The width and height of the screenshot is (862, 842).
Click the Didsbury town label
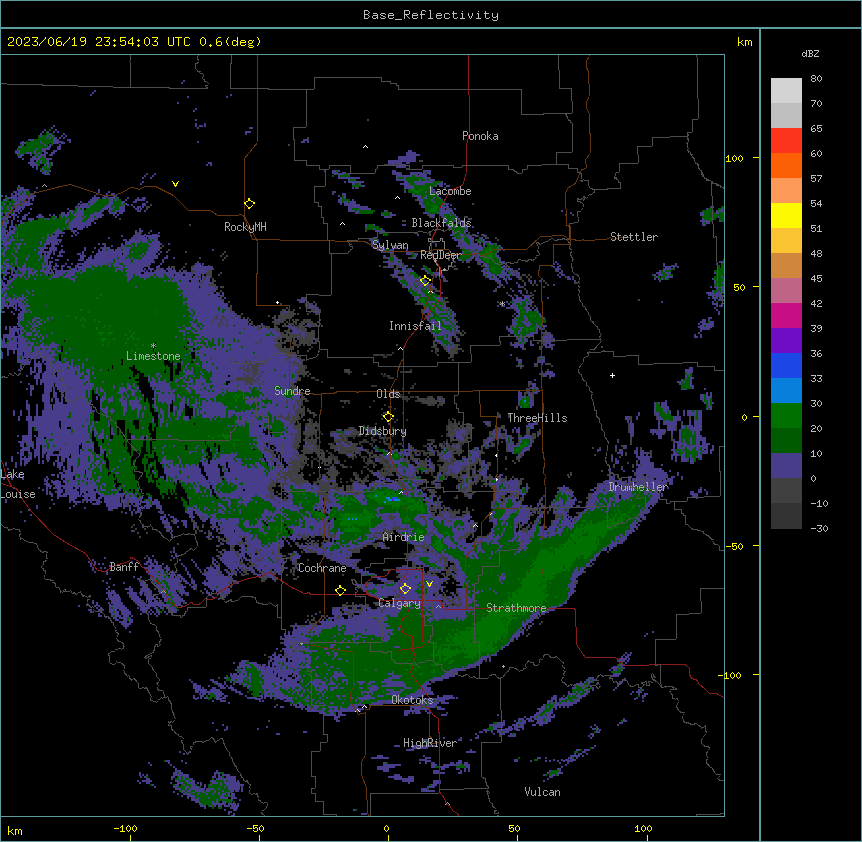point(383,431)
